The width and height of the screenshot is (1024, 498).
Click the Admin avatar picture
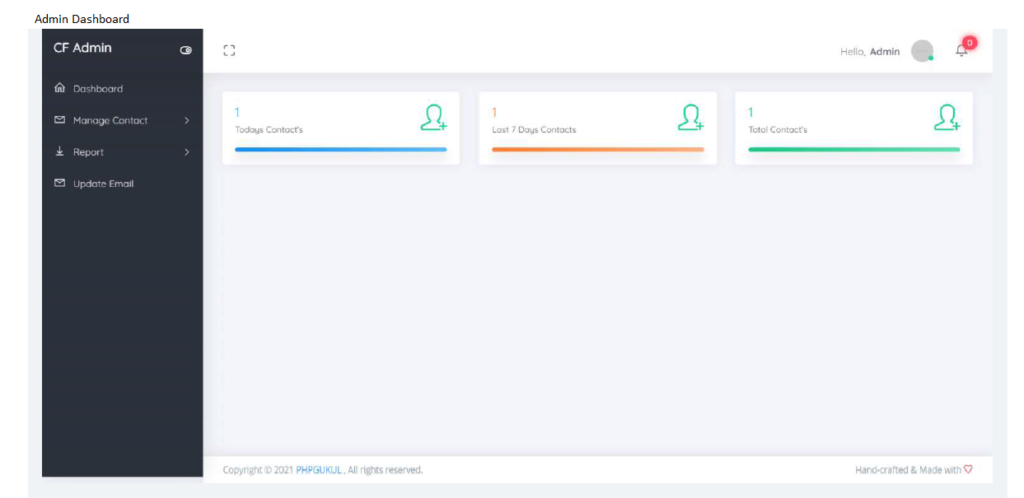[922, 51]
